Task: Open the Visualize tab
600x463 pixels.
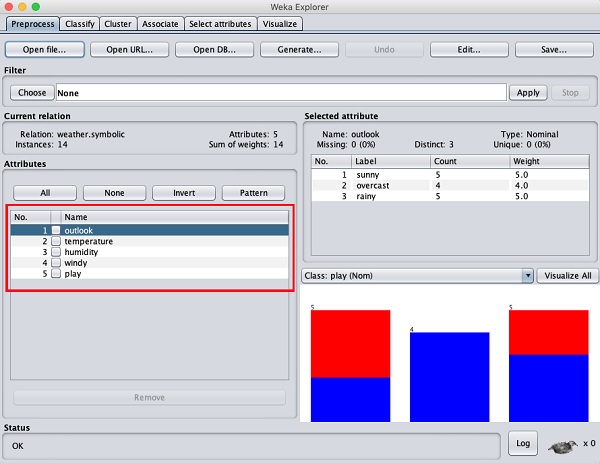Action: (279, 23)
